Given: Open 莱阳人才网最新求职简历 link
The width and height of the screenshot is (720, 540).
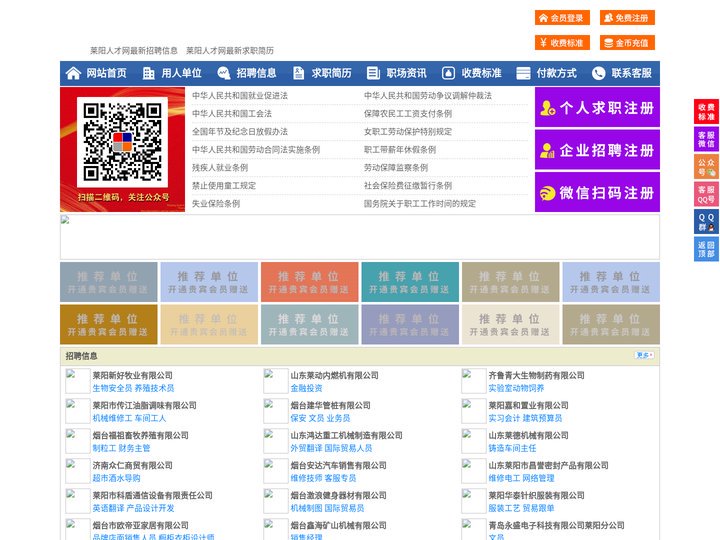Looking at the screenshot, I should 230,51.
